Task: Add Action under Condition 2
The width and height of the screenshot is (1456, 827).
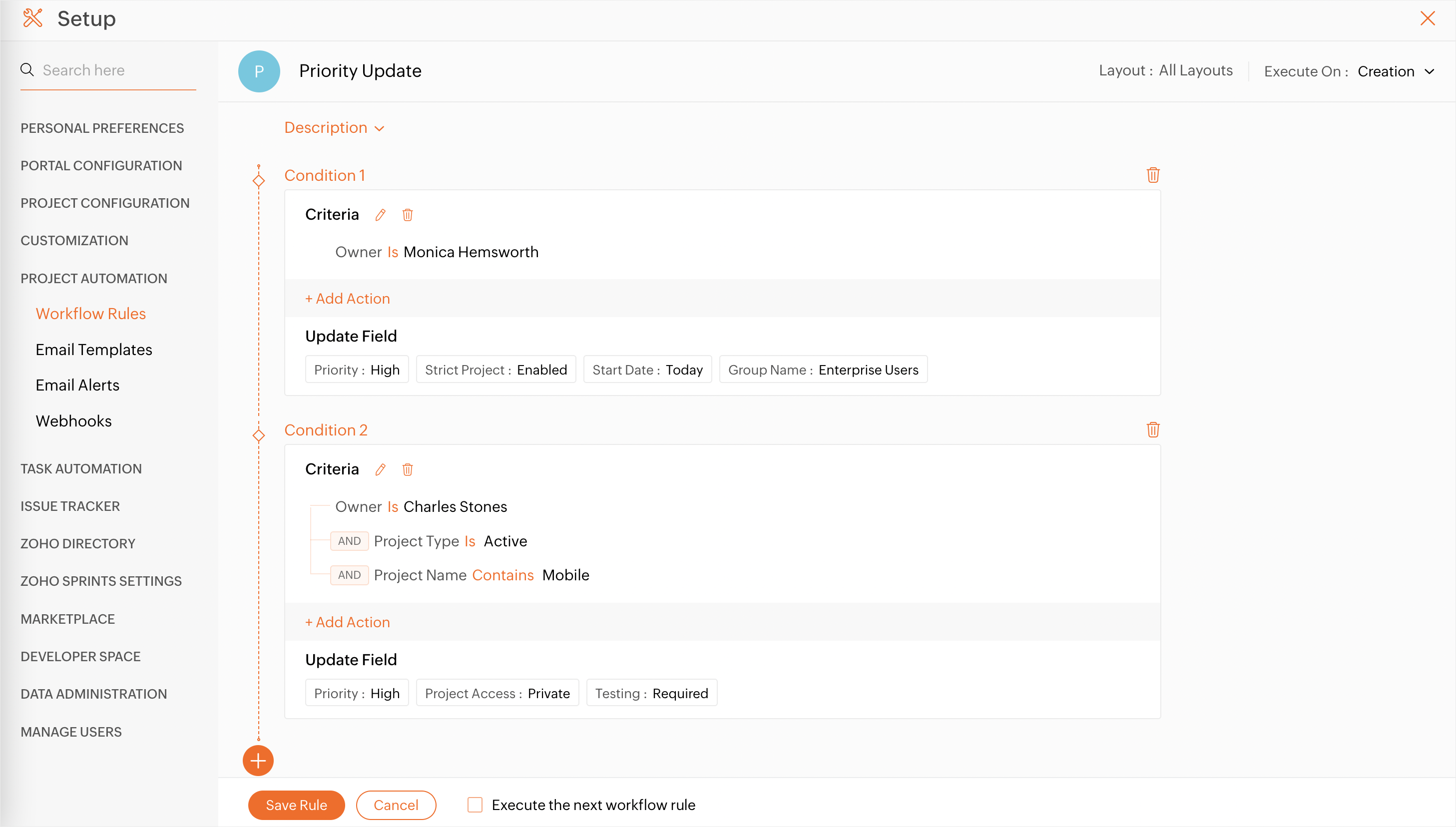Action: (x=348, y=622)
